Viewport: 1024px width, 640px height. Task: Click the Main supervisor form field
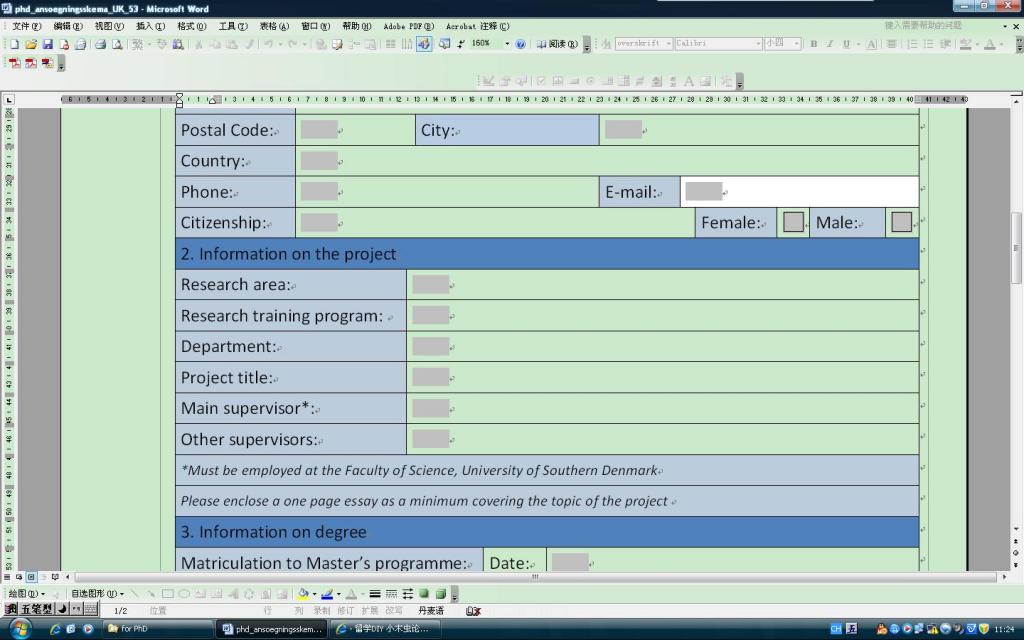pyautogui.click(x=431, y=408)
